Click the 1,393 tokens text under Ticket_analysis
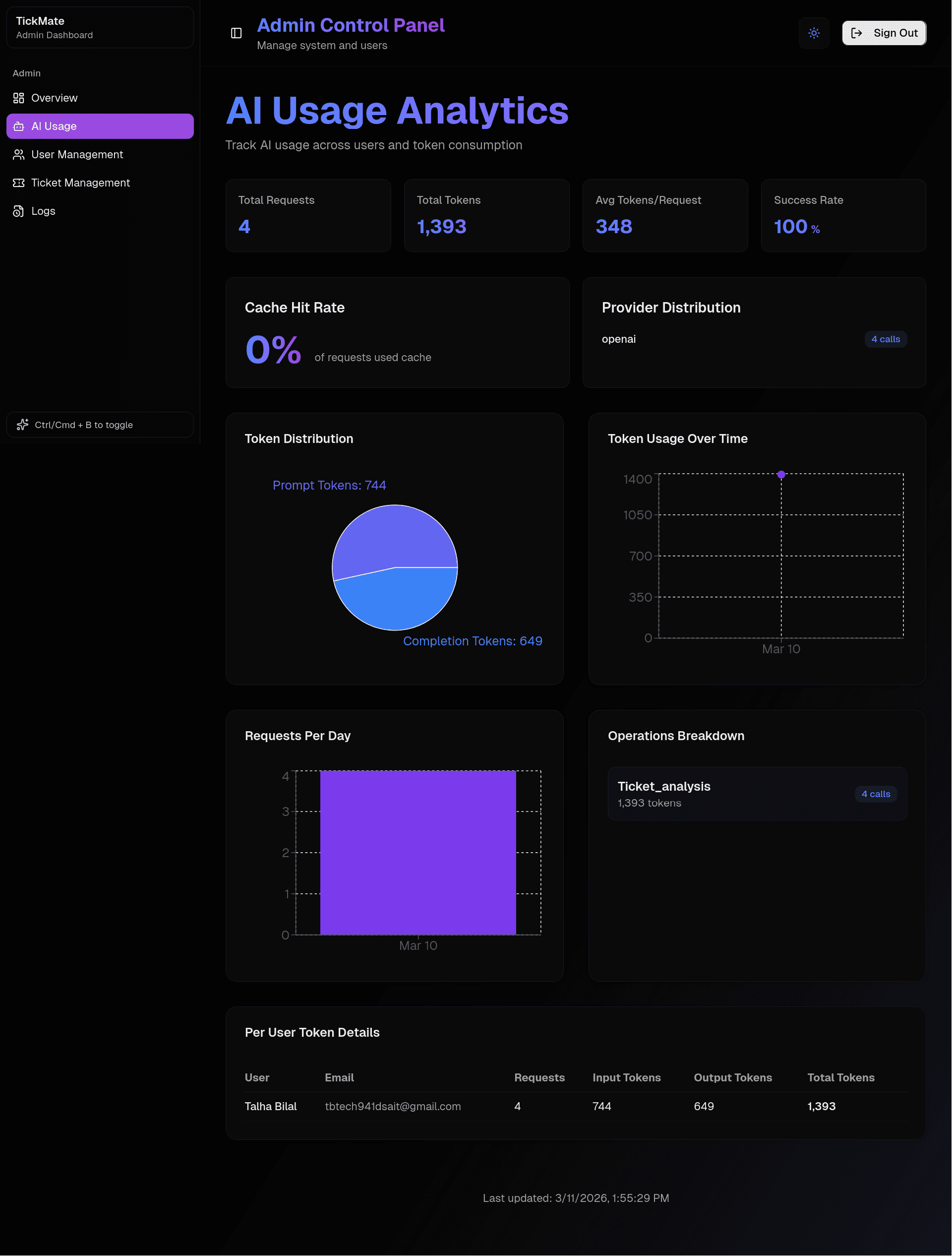Screen dimensions: 952x1256 click(x=650, y=803)
